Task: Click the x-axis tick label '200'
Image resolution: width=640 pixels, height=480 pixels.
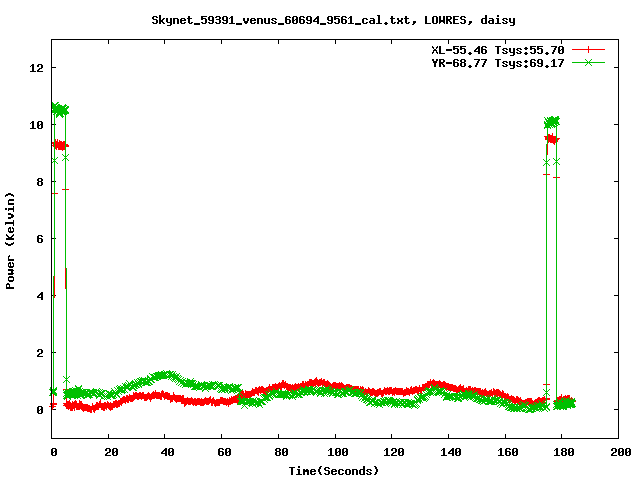Action: tap(620, 452)
